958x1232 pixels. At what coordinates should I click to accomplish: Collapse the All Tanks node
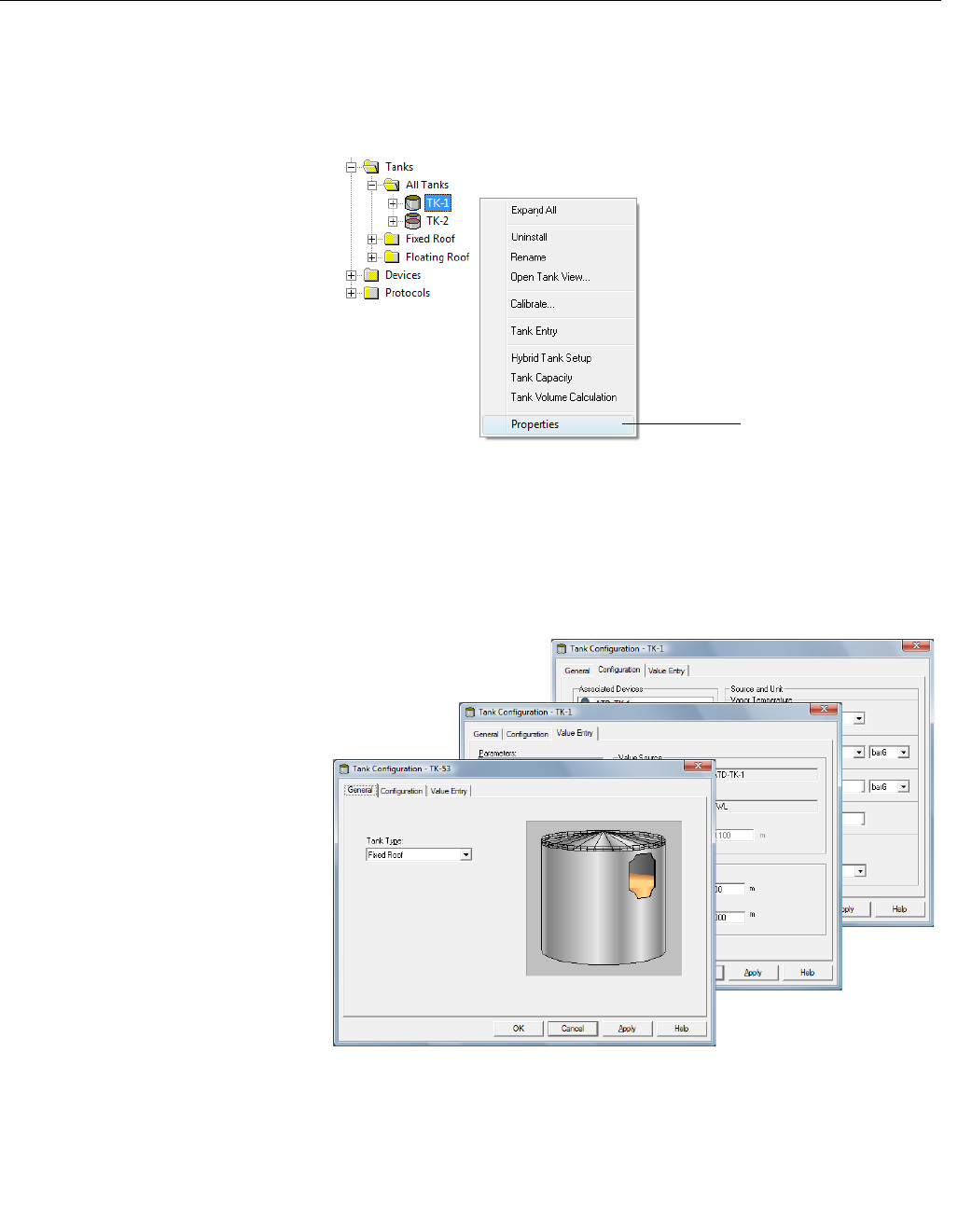[x=372, y=186]
